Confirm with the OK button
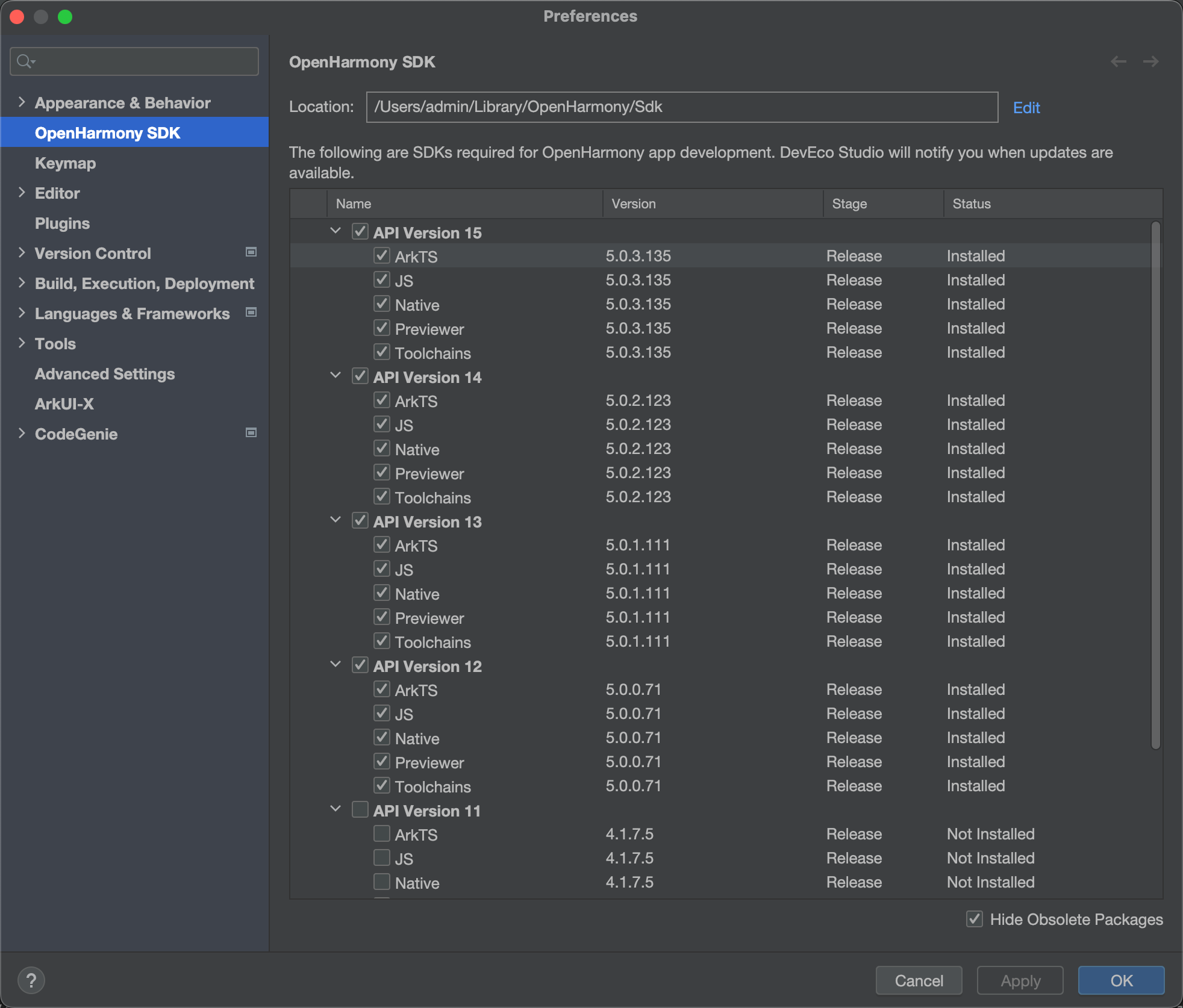This screenshot has width=1183, height=1008. [x=1121, y=980]
